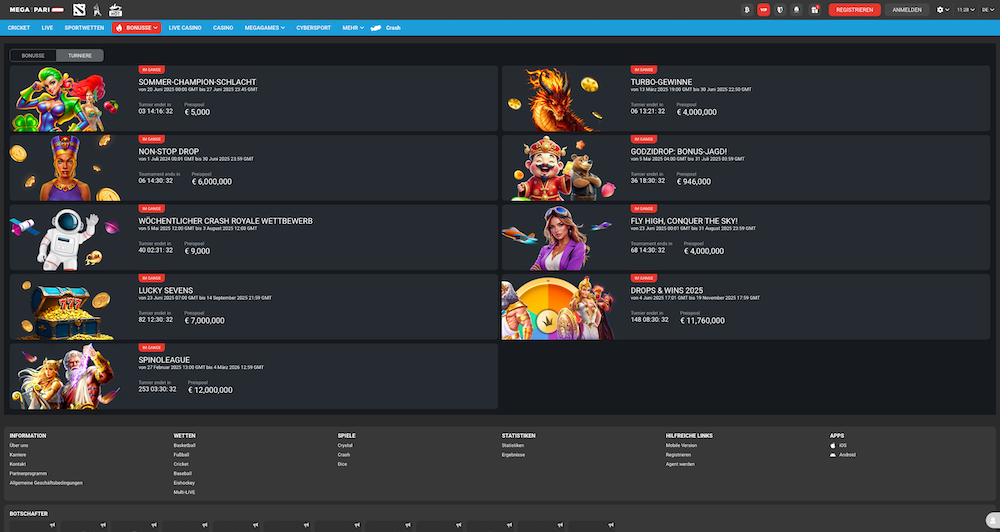The image size is (1000, 532).
Task: Open the red VIP icon
Action: (x=763, y=10)
